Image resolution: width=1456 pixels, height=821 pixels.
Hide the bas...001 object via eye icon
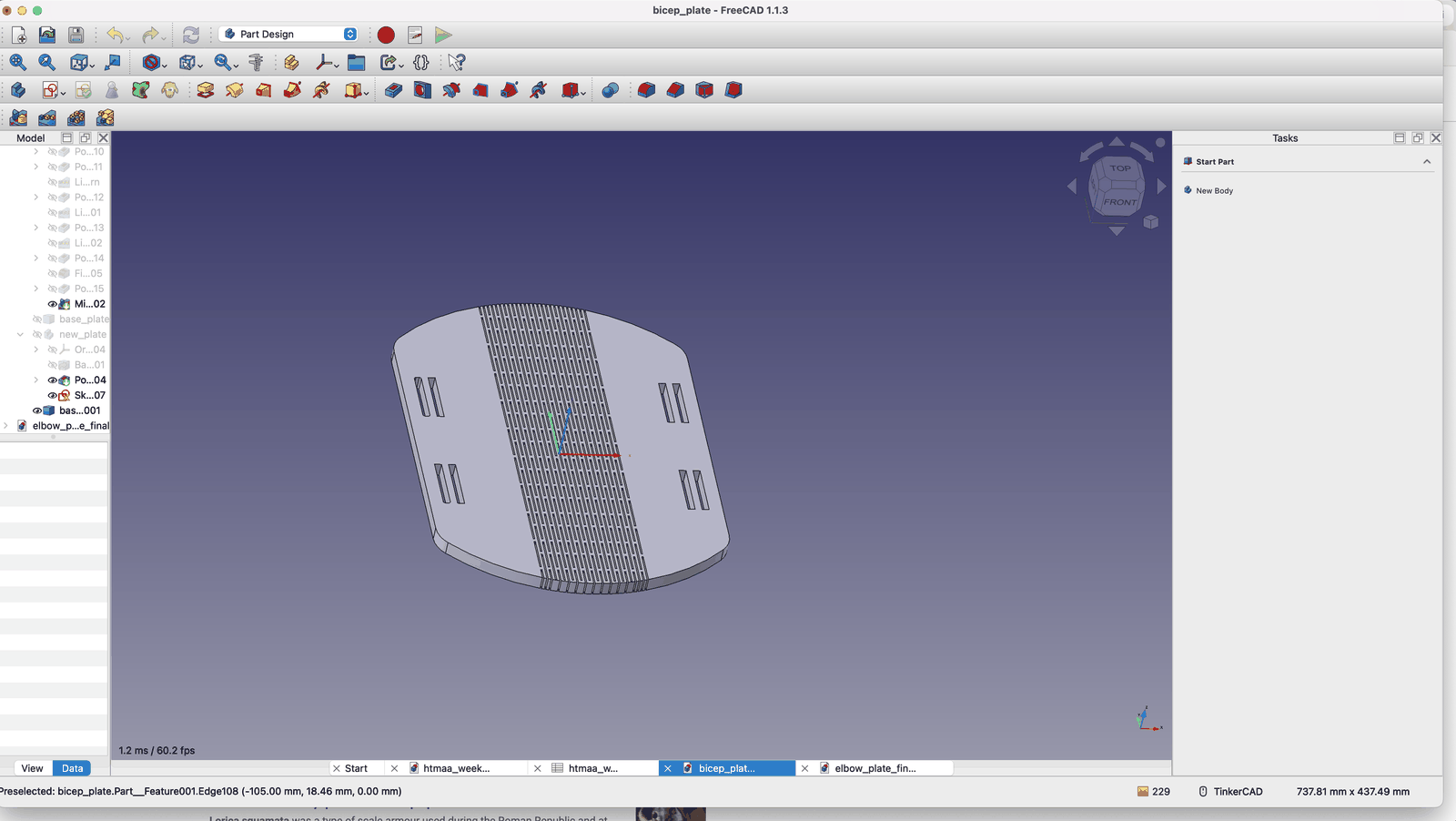coord(37,410)
